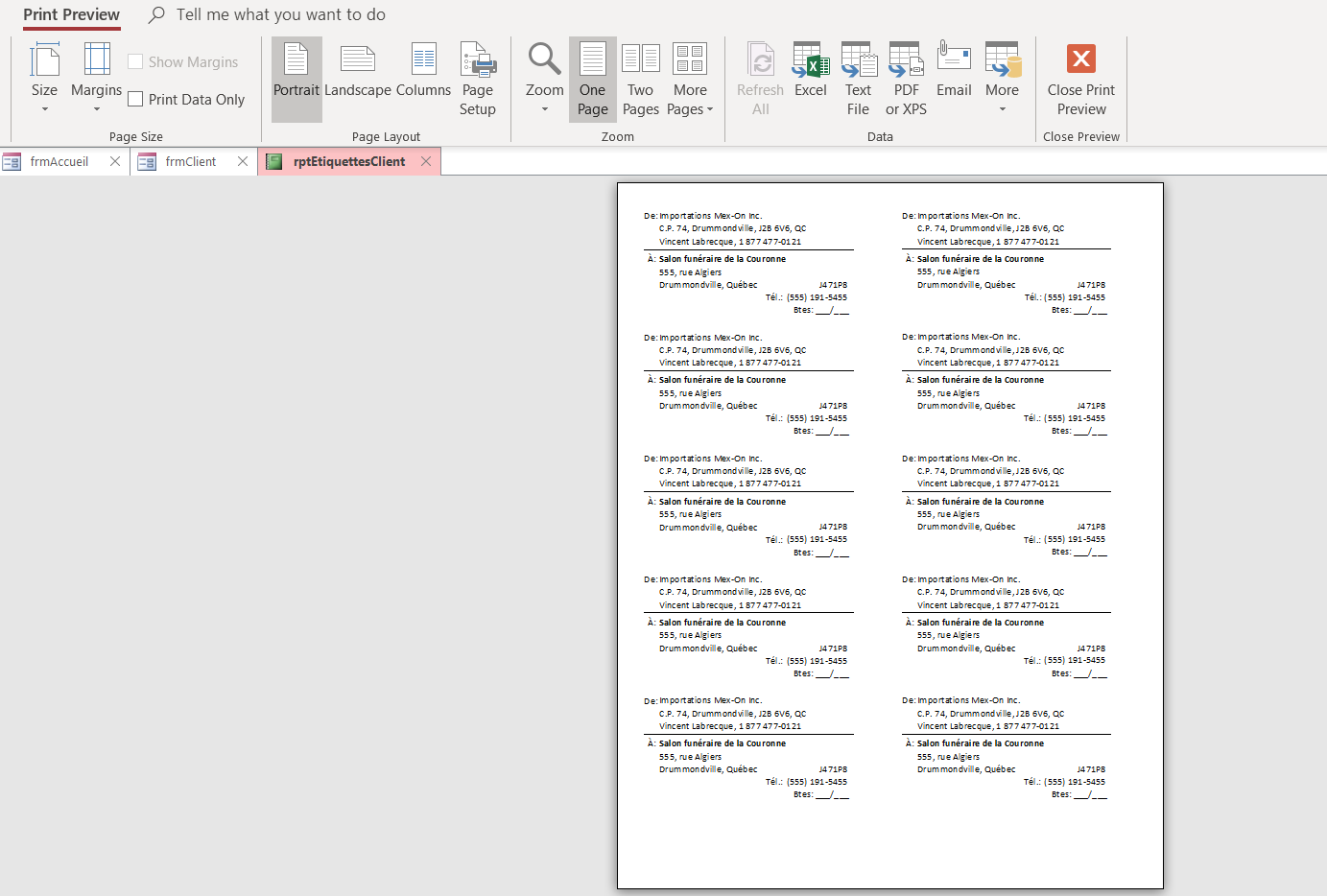This screenshot has width=1327, height=896.
Task: Click the Tell me search box
Action: (x=280, y=15)
